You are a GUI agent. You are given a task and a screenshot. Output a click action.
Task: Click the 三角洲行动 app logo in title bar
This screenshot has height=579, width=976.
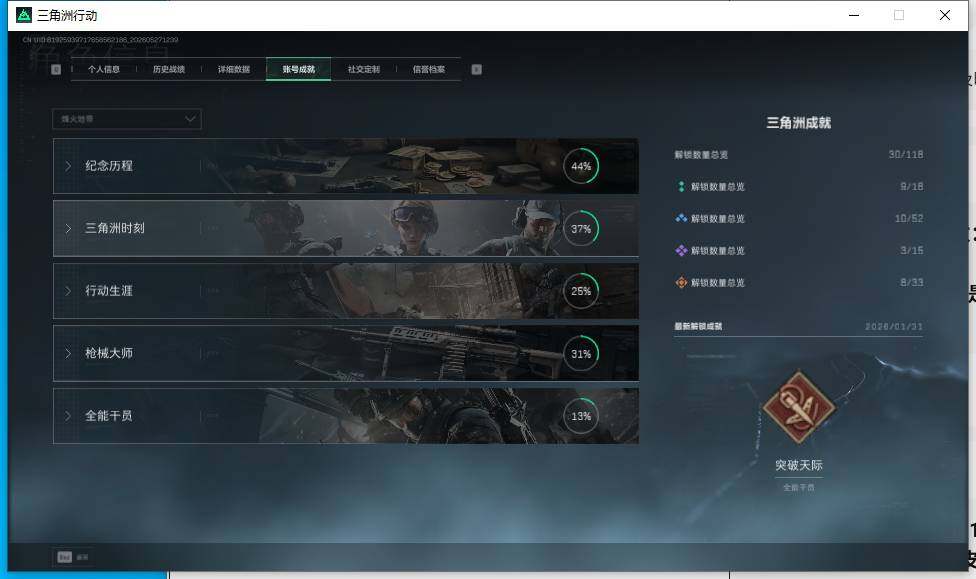(x=24, y=15)
